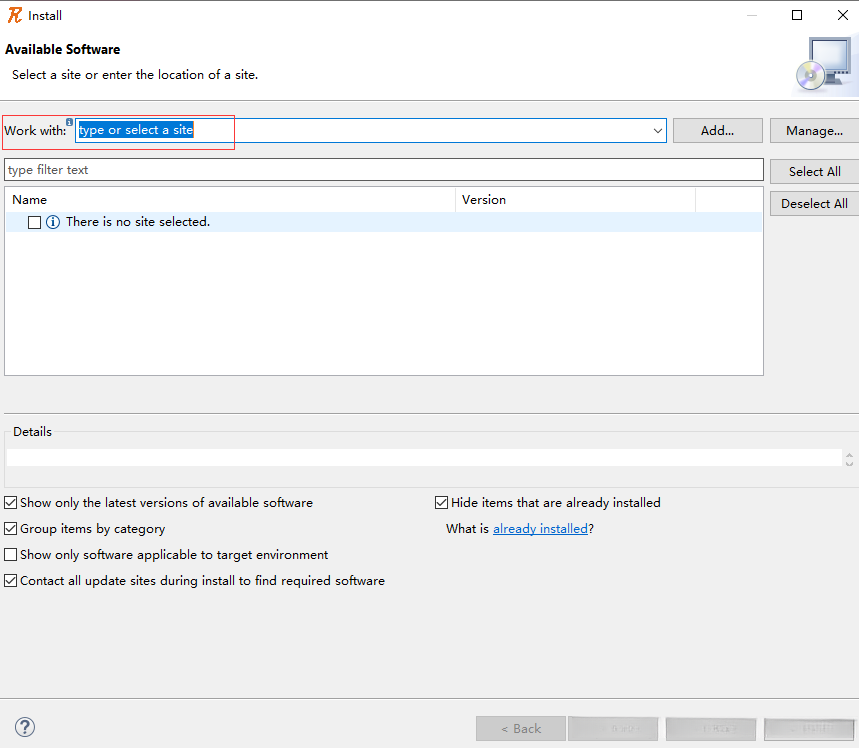Screen dimensions: 859x748
Task: Click the content assist hint icon by Work with
Action: click(70, 121)
